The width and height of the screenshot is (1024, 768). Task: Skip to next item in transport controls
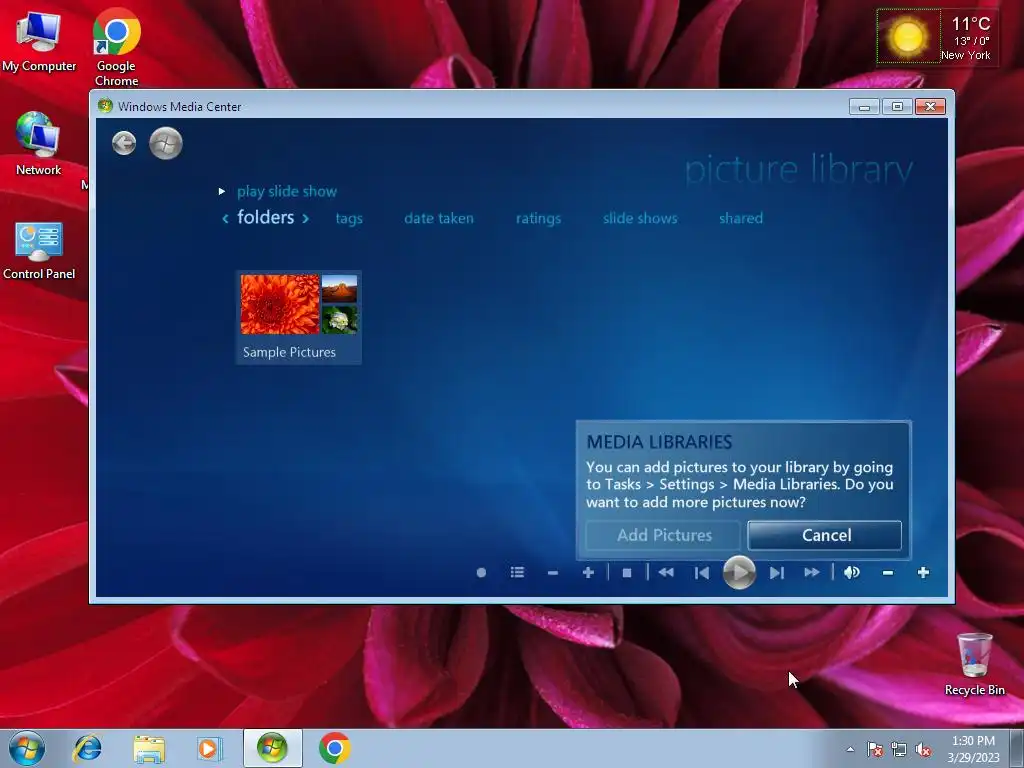click(776, 573)
